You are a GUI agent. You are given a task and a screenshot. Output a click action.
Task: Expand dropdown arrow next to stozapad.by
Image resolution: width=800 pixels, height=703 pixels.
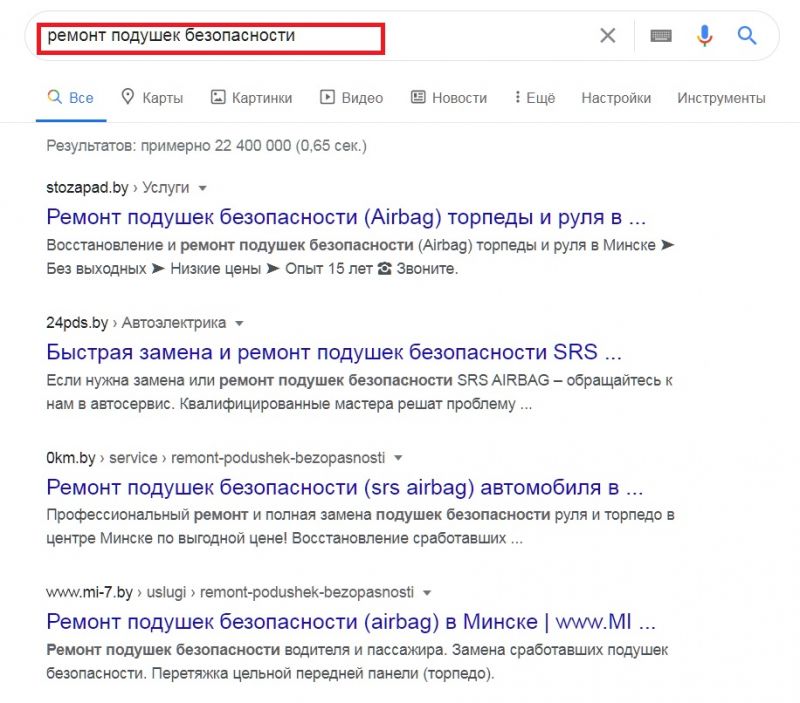pos(202,188)
